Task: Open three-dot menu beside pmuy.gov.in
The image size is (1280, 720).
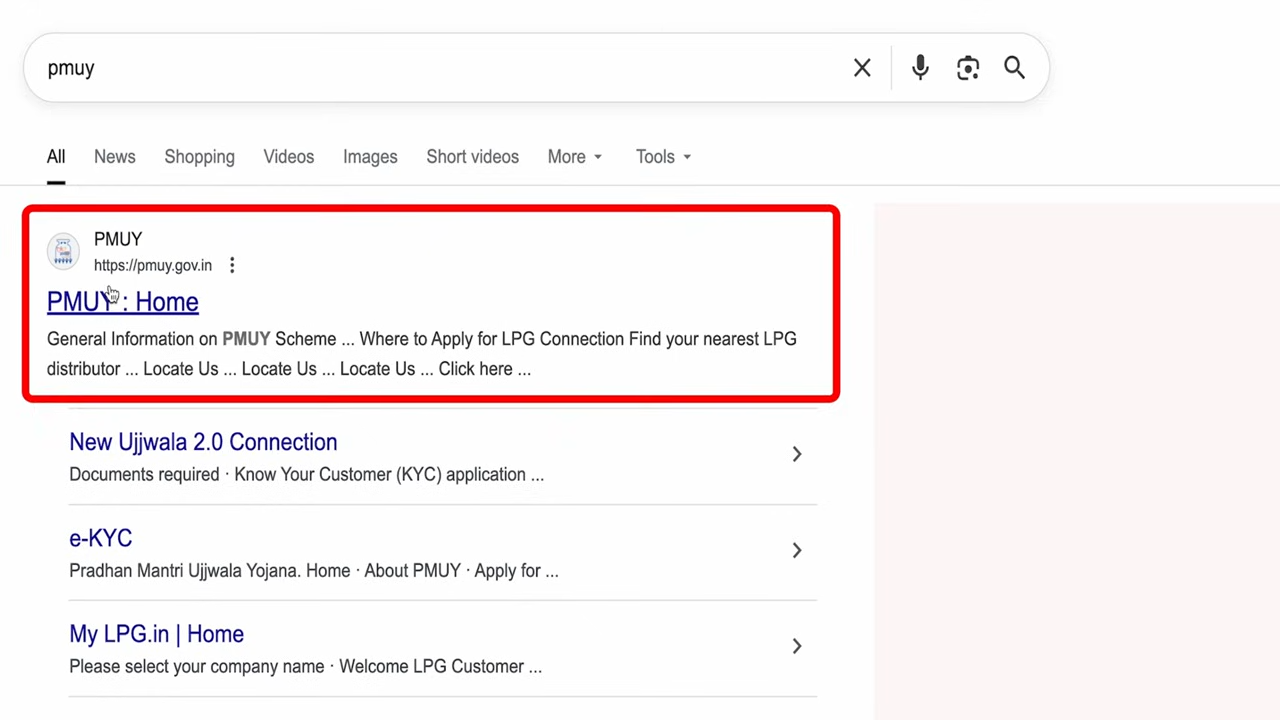Action: (232, 265)
